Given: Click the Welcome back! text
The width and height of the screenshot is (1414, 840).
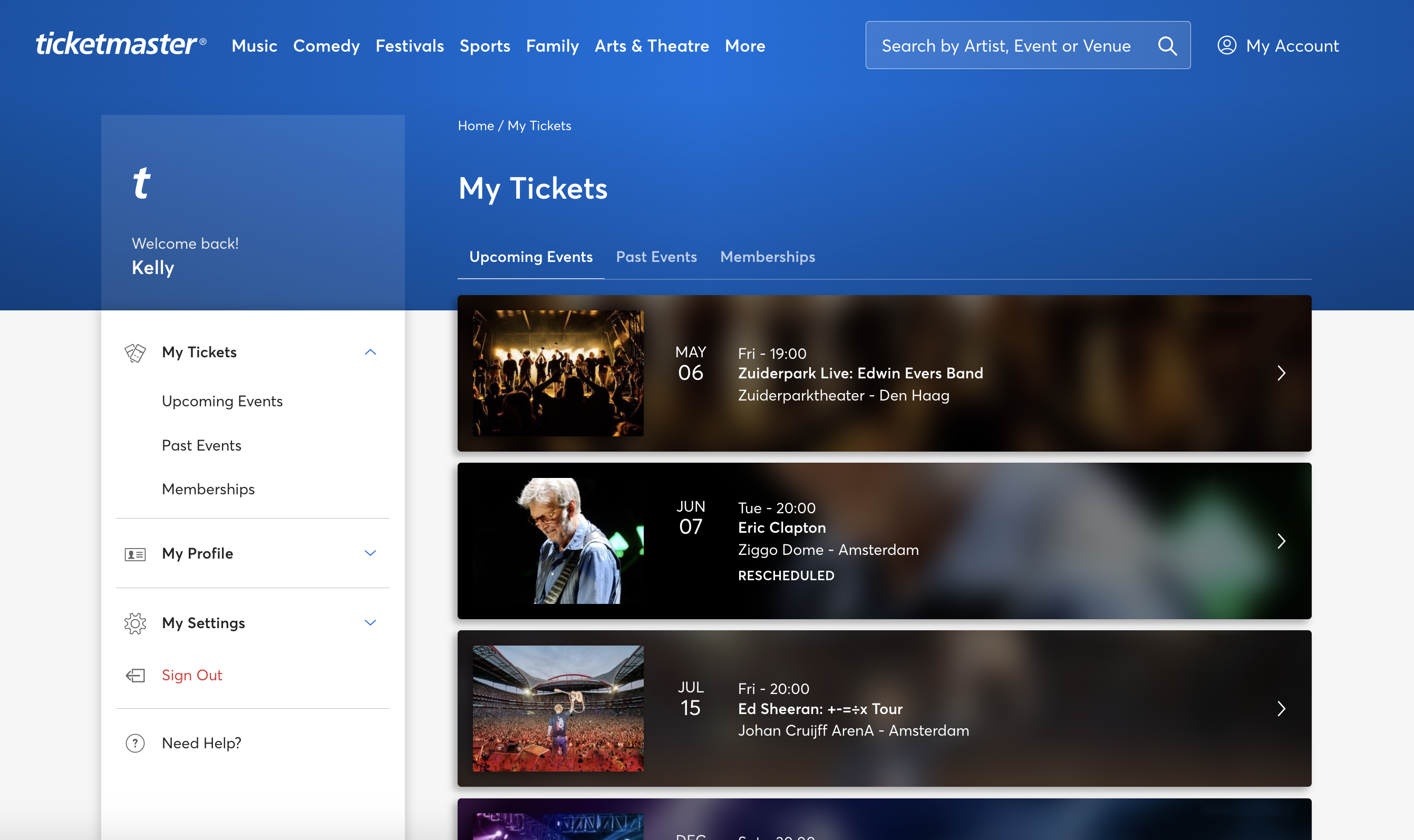Looking at the screenshot, I should (x=185, y=244).
